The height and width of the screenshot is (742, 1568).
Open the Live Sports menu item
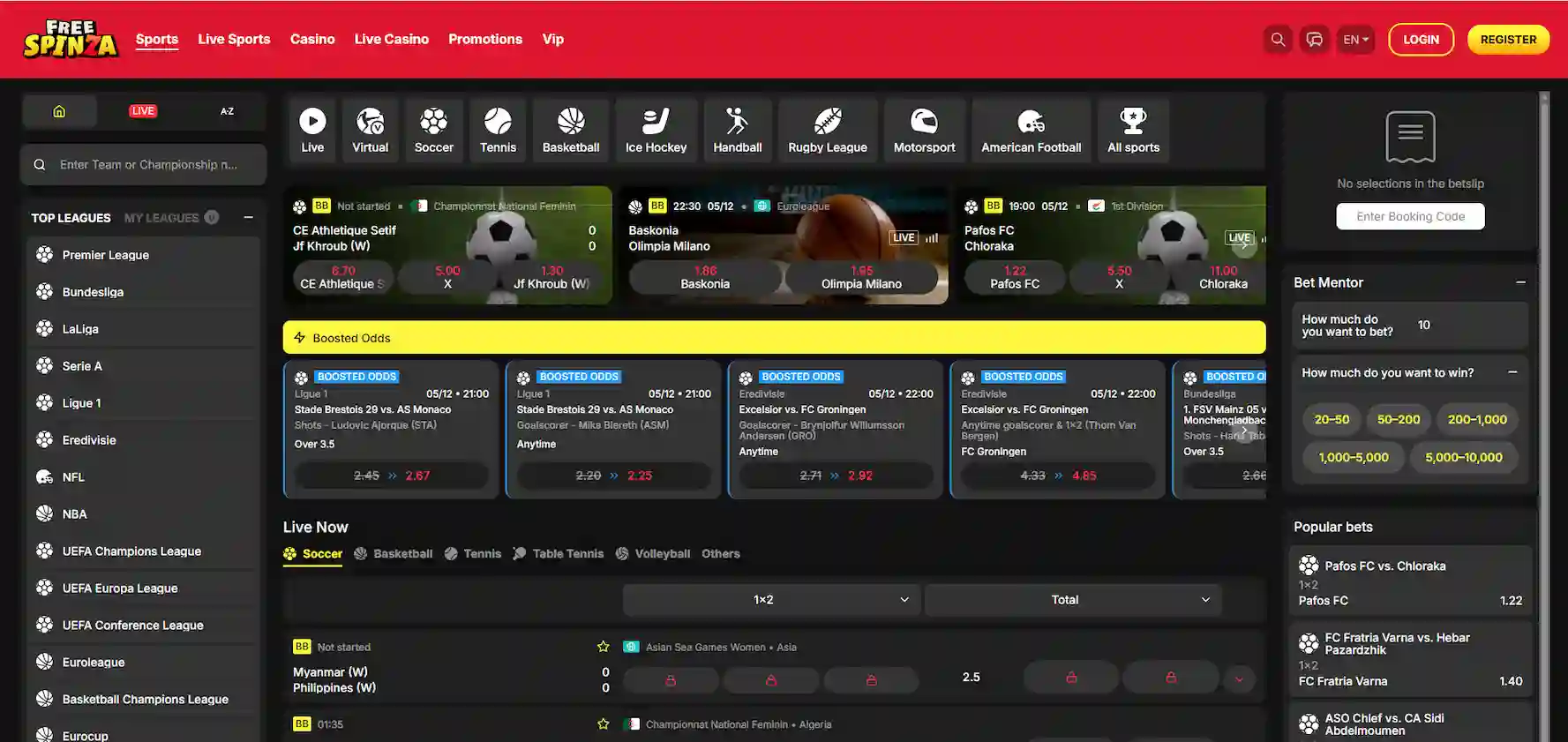234,40
